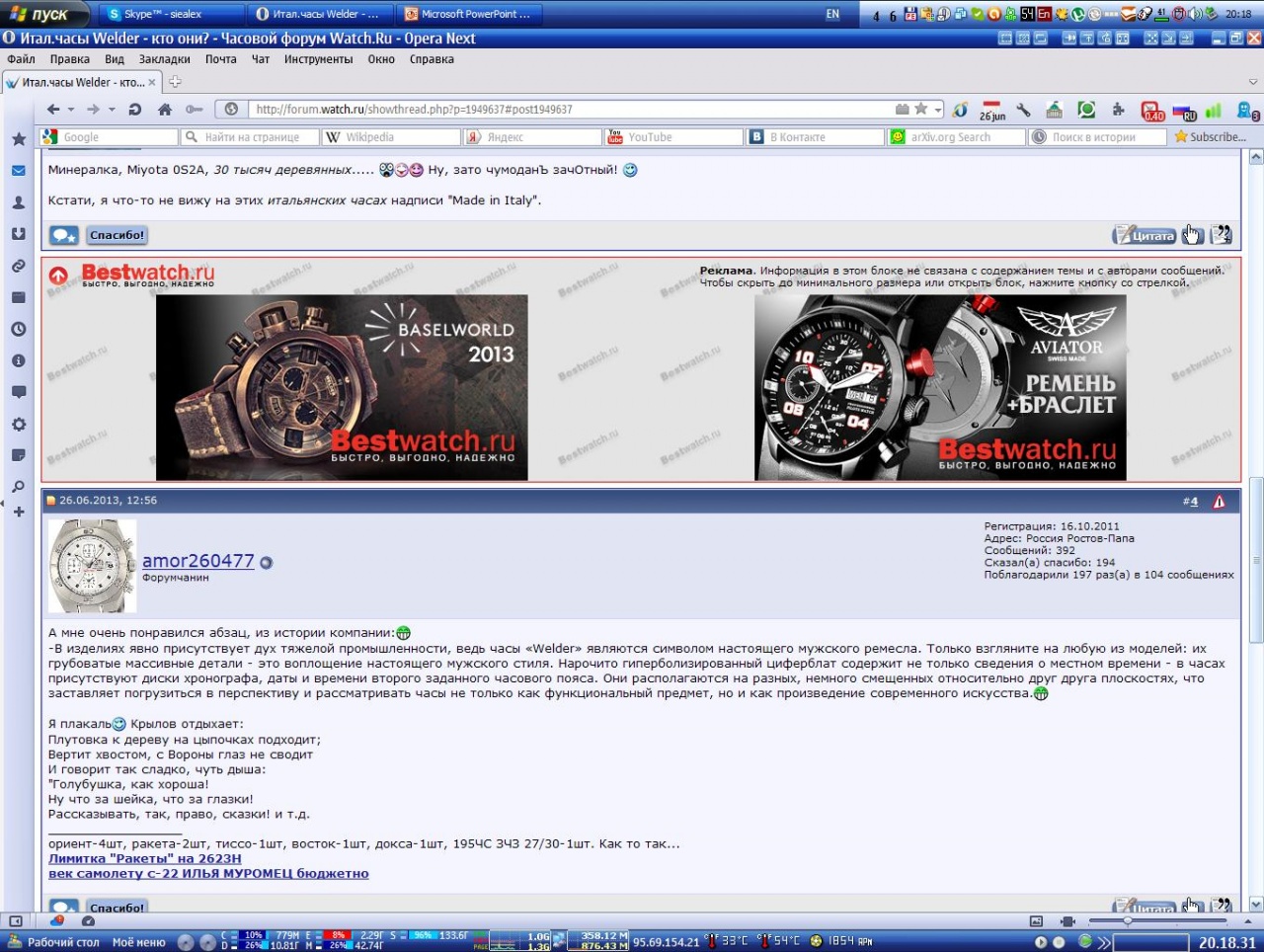Open the Почта menu
Screen dimensions: 1264x952
click(221, 59)
